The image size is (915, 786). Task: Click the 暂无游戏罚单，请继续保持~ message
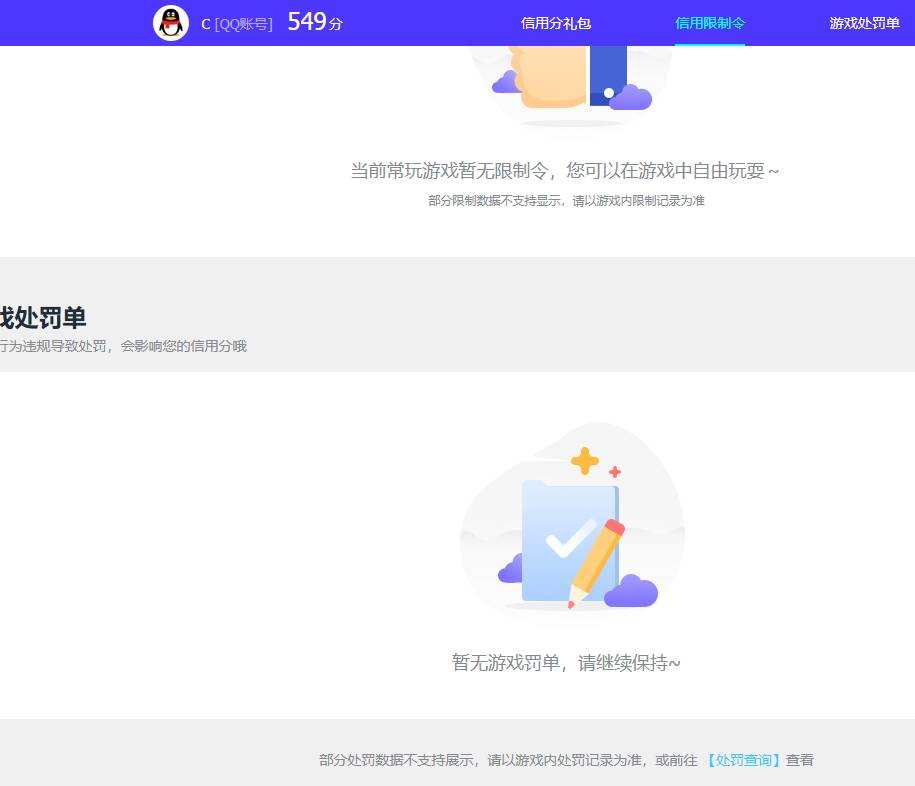(565, 663)
